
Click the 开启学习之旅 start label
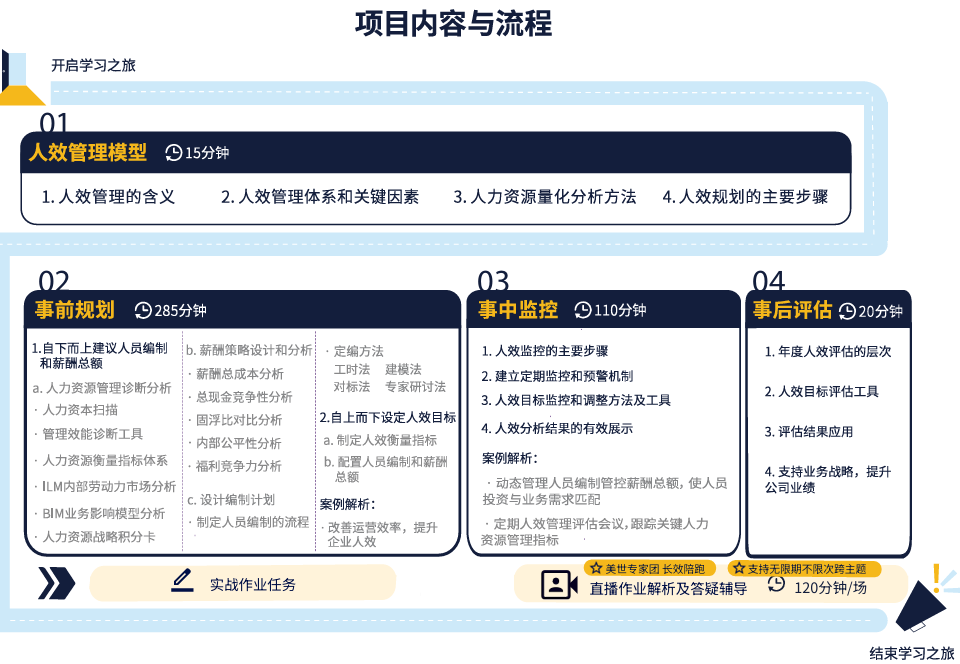93,65
